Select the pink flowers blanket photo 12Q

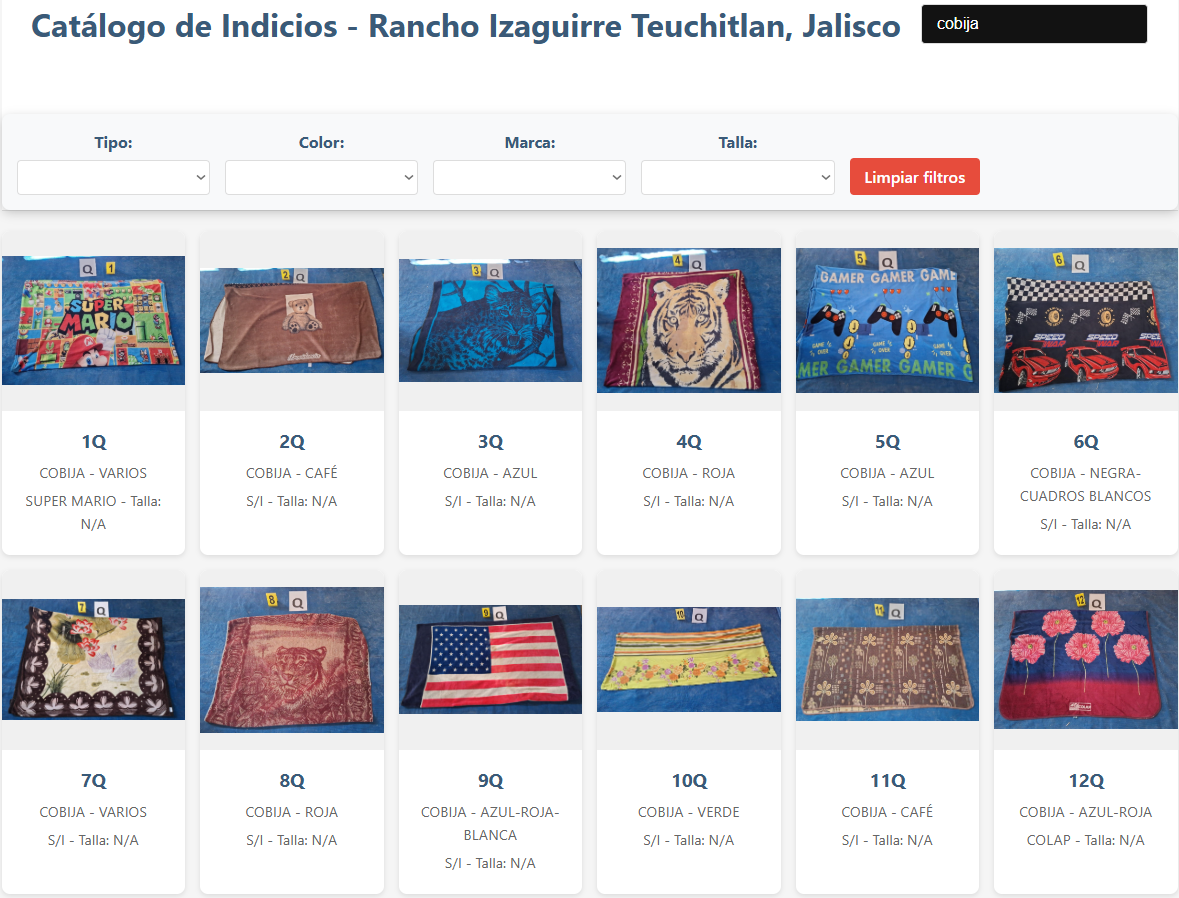1086,660
